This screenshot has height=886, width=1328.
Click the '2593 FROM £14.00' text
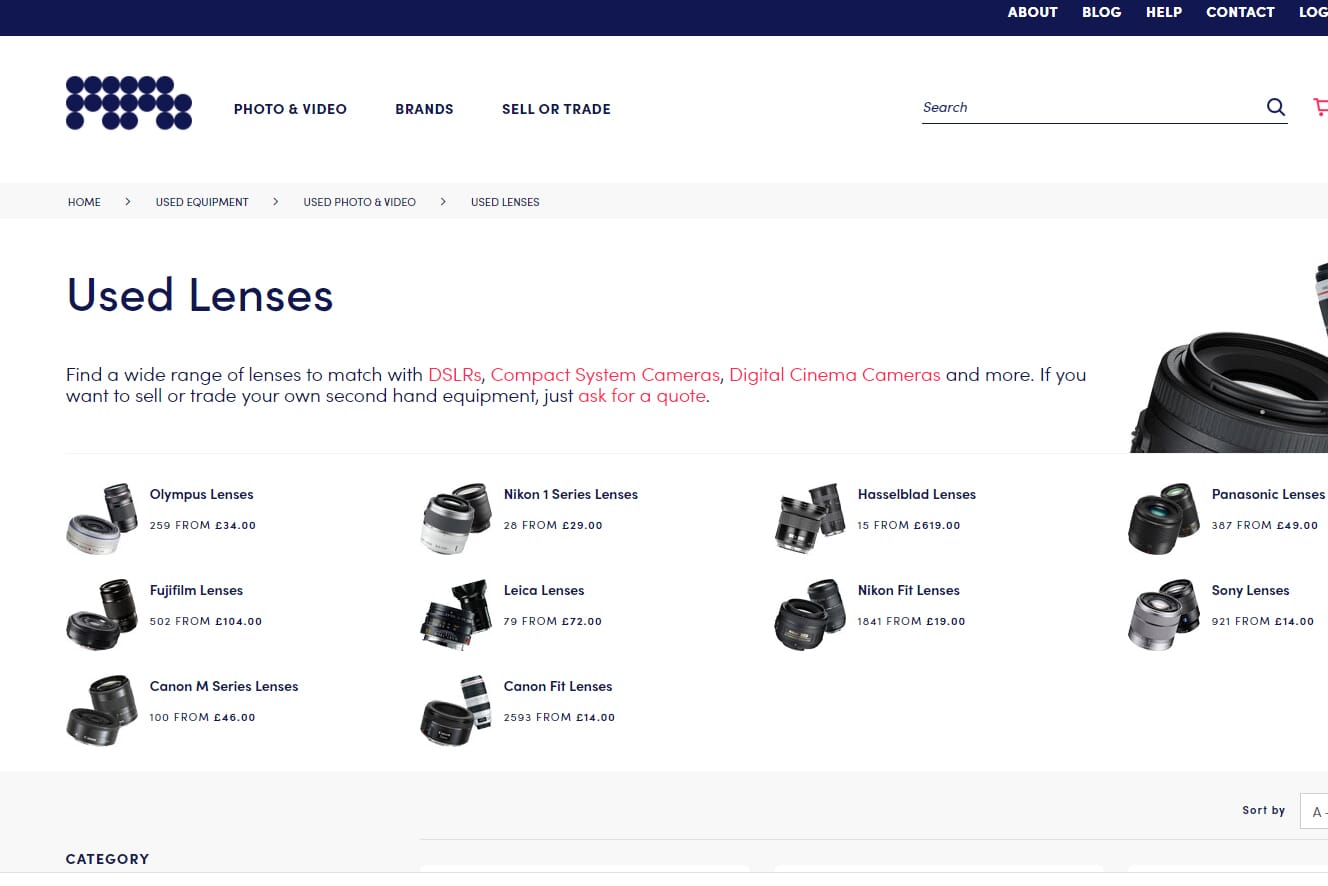[x=560, y=717]
